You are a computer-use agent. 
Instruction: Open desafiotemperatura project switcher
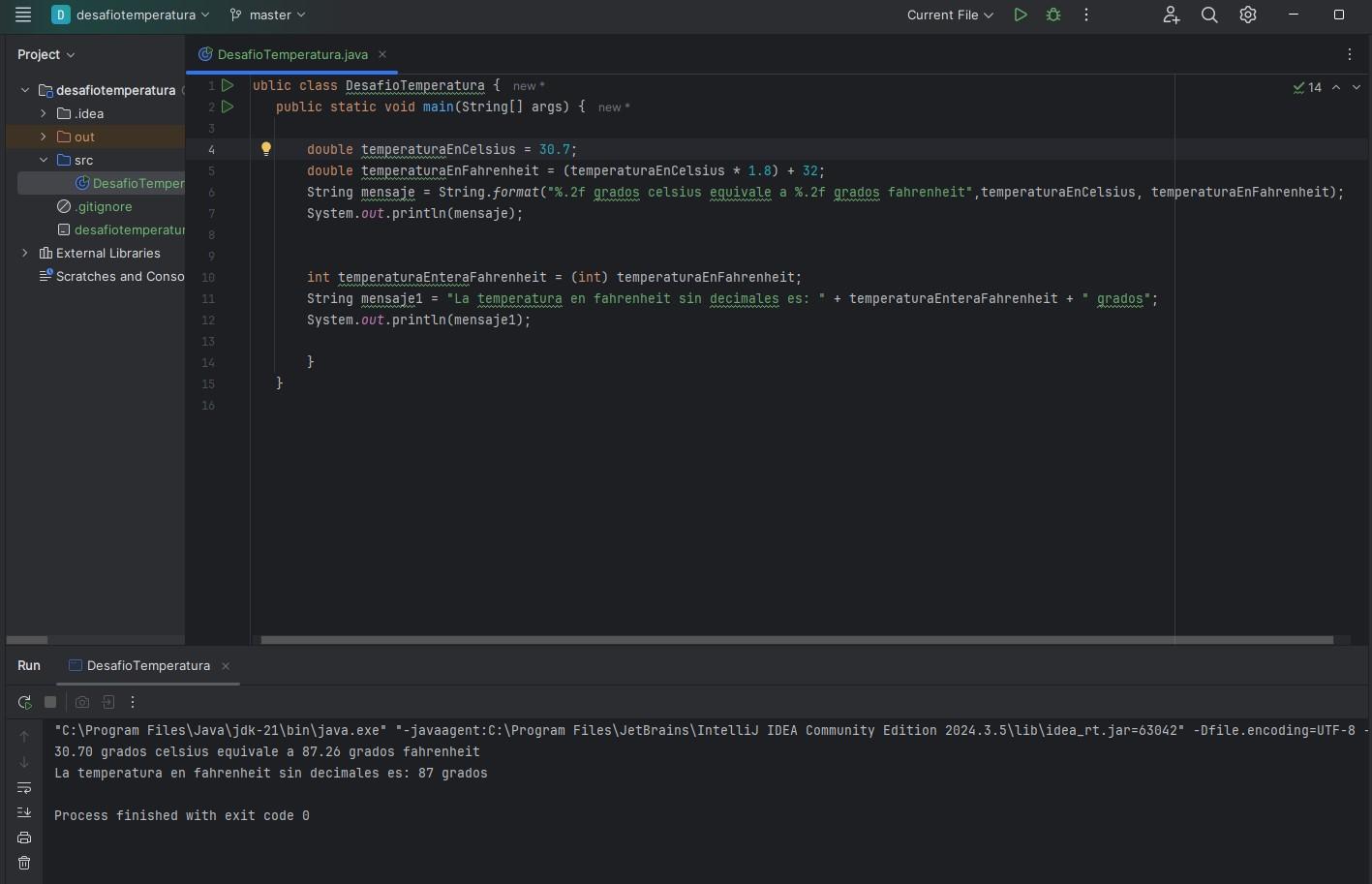pyautogui.click(x=131, y=15)
